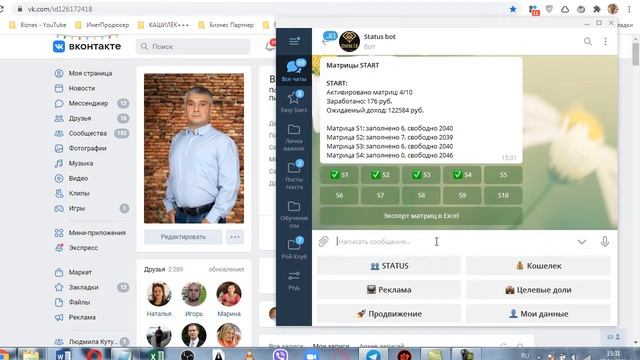Screen dimensions: 640x360
Task: Select the S10 matrix button
Action: [x=503, y=195]
